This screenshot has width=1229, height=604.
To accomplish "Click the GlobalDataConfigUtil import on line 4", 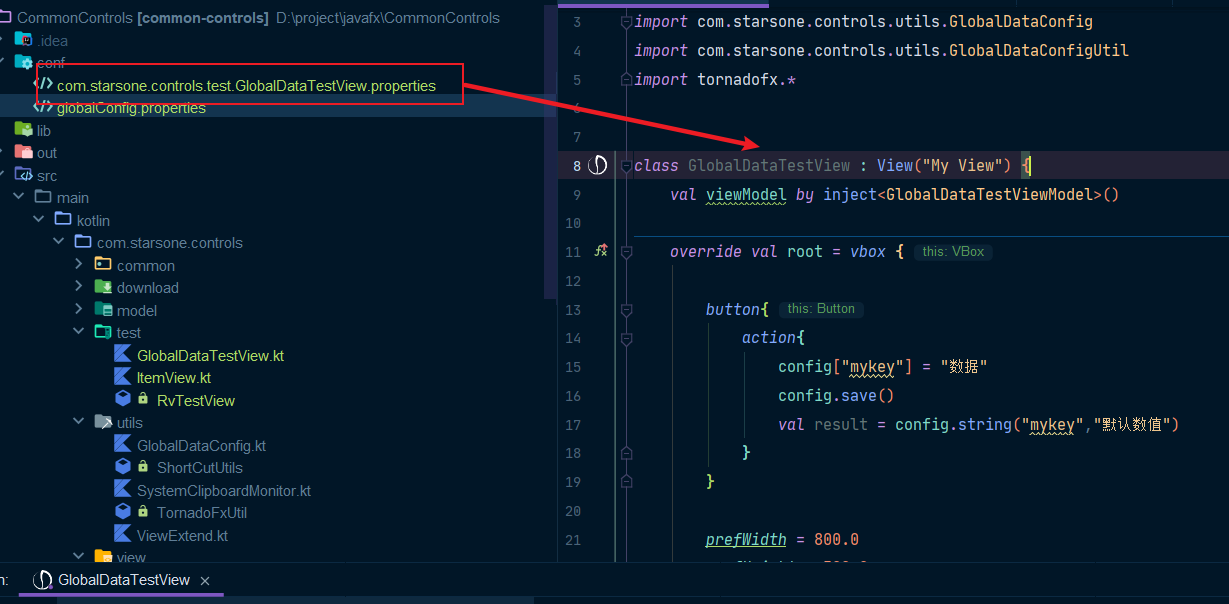I will tap(1039, 50).
